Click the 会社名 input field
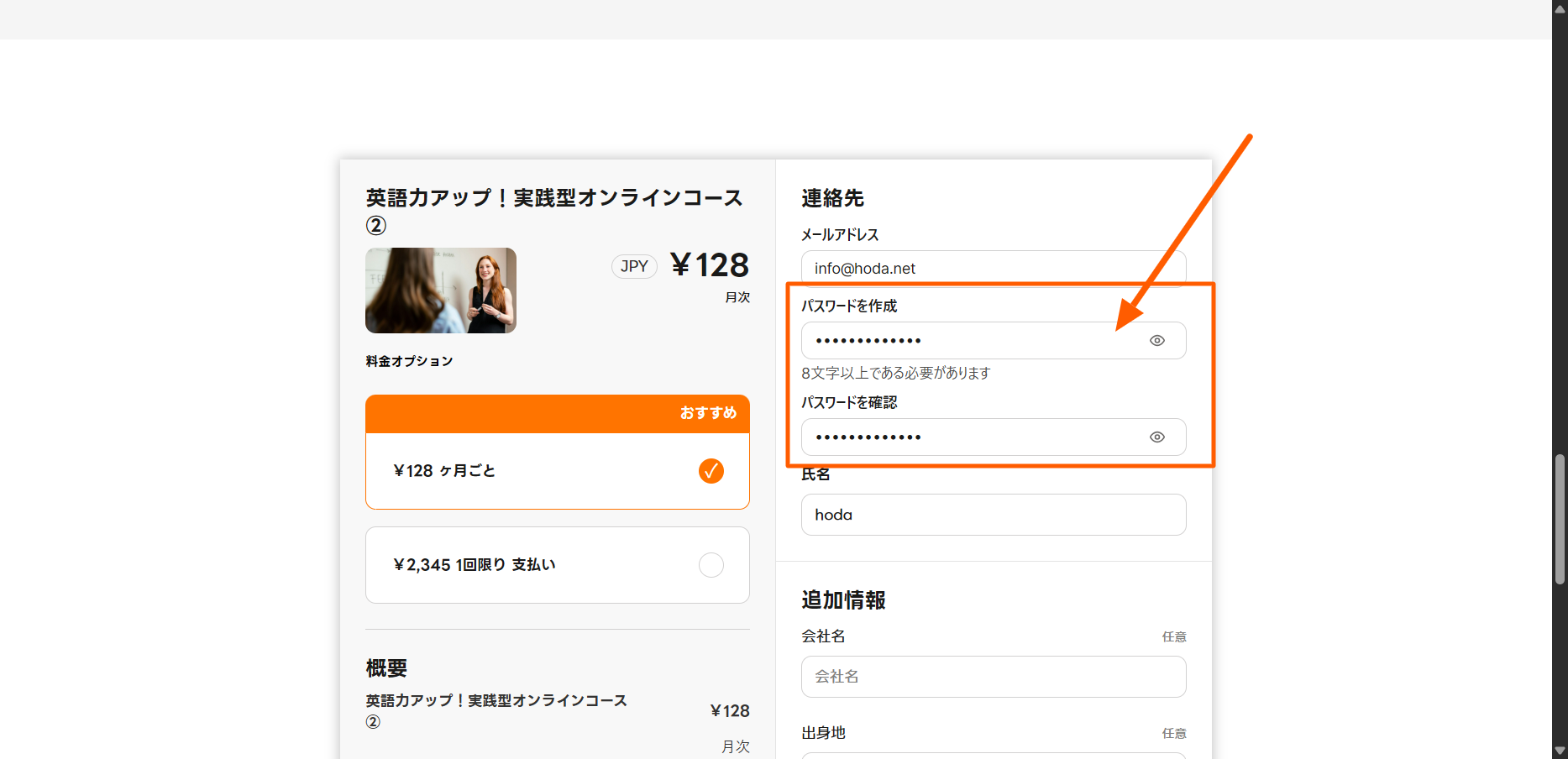 click(993, 677)
